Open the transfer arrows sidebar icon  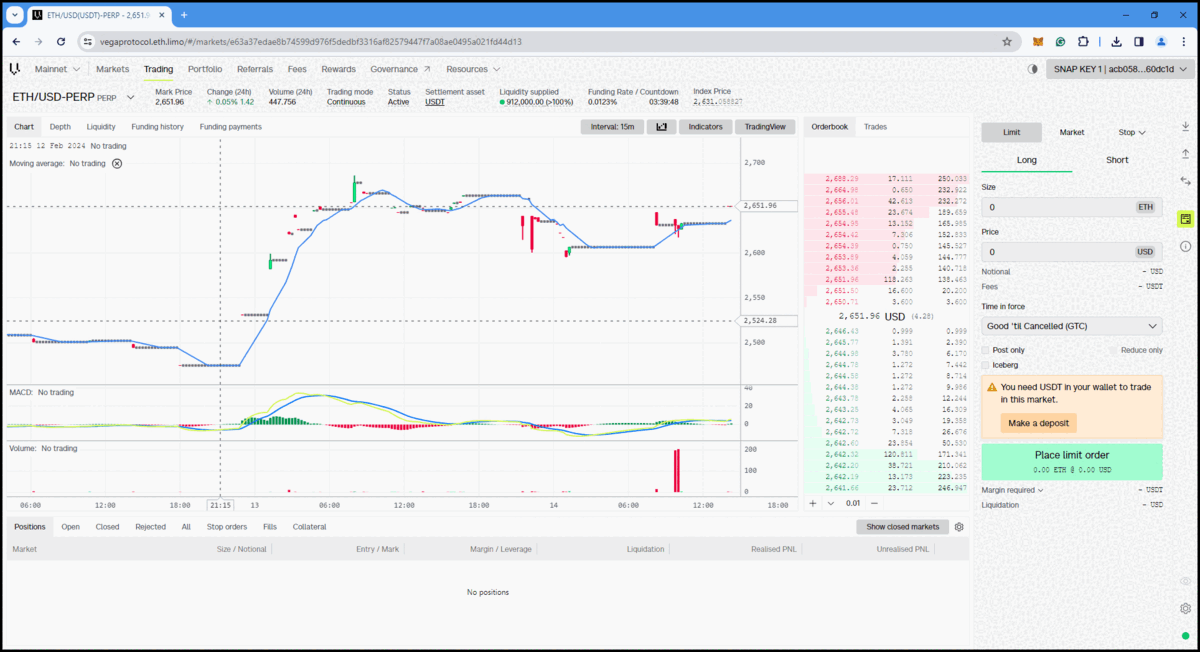click(x=1185, y=181)
